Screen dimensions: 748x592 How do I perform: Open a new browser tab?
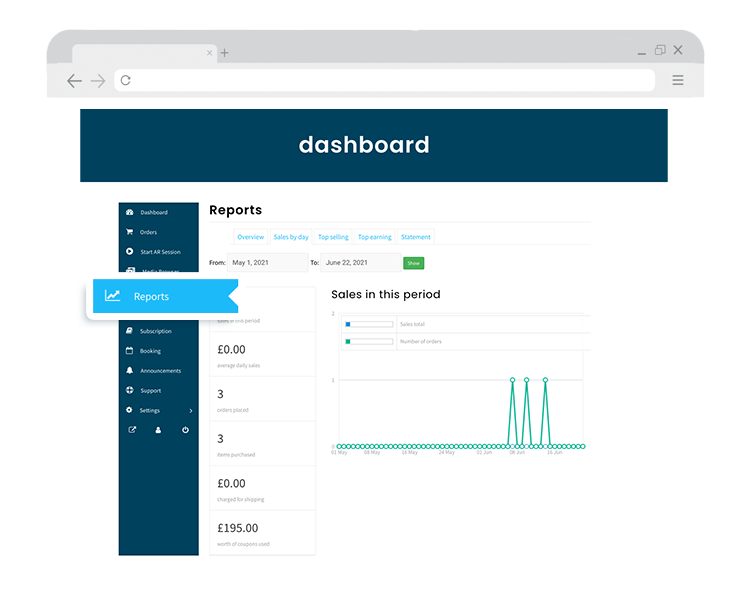[x=225, y=53]
